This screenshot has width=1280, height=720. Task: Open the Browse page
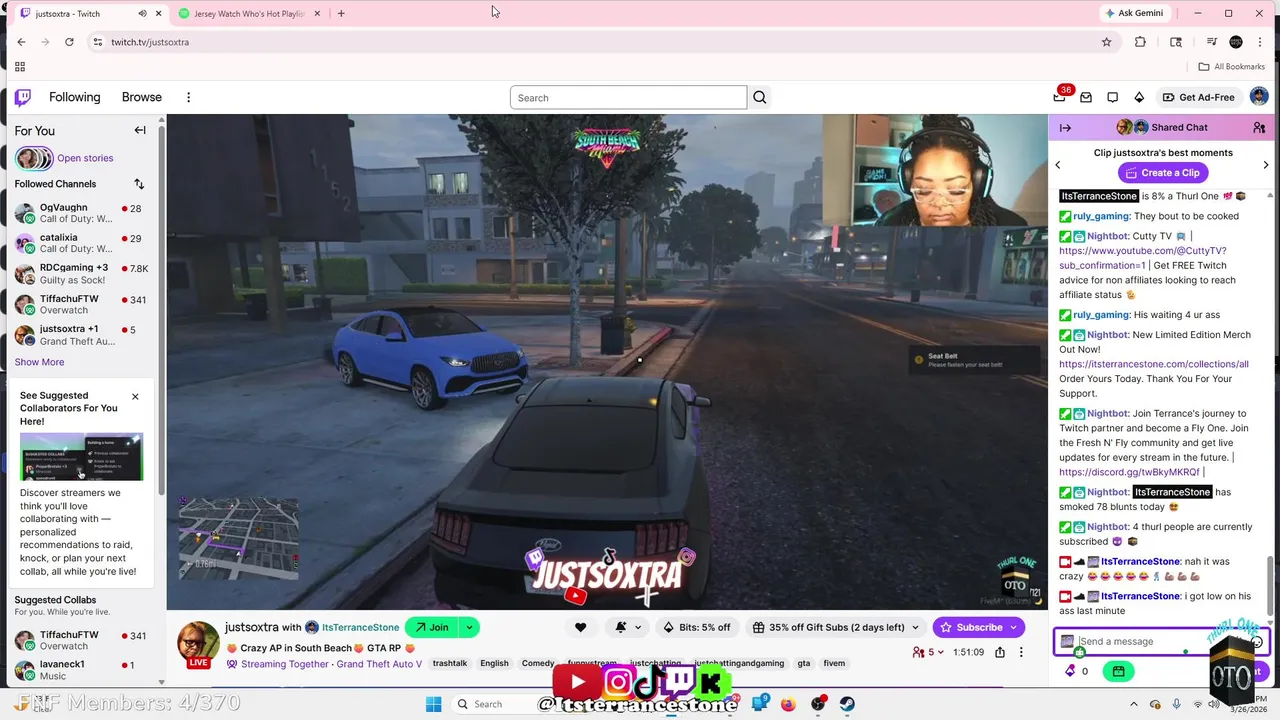click(142, 97)
